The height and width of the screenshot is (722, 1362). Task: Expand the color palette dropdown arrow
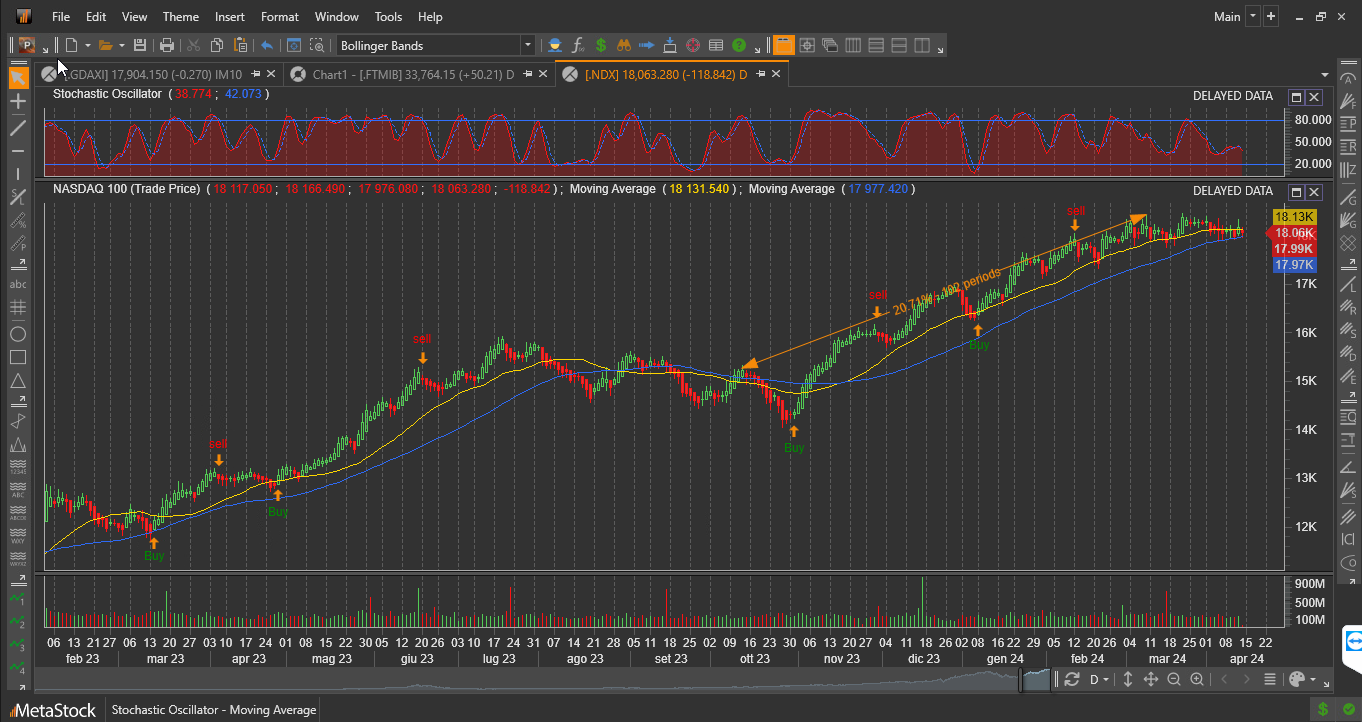pos(1315,679)
